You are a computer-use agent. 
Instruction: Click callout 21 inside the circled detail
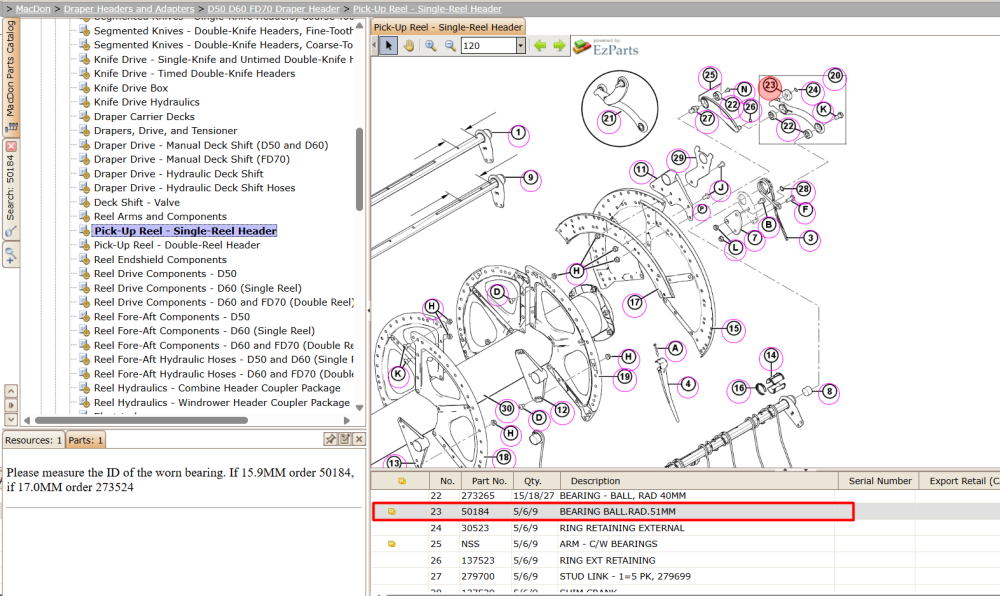click(x=609, y=118)
